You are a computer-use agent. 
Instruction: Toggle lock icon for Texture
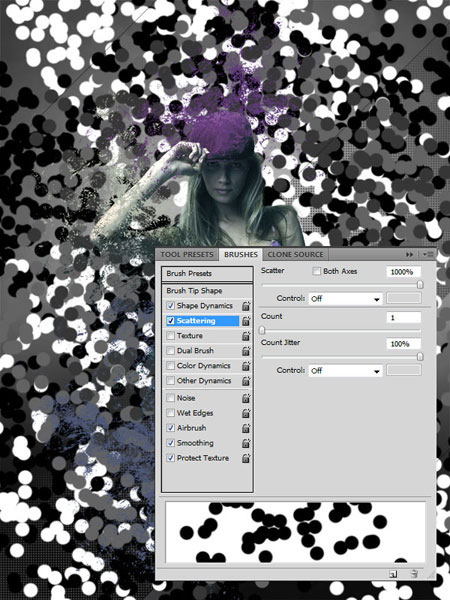click(x=246, y=336)
